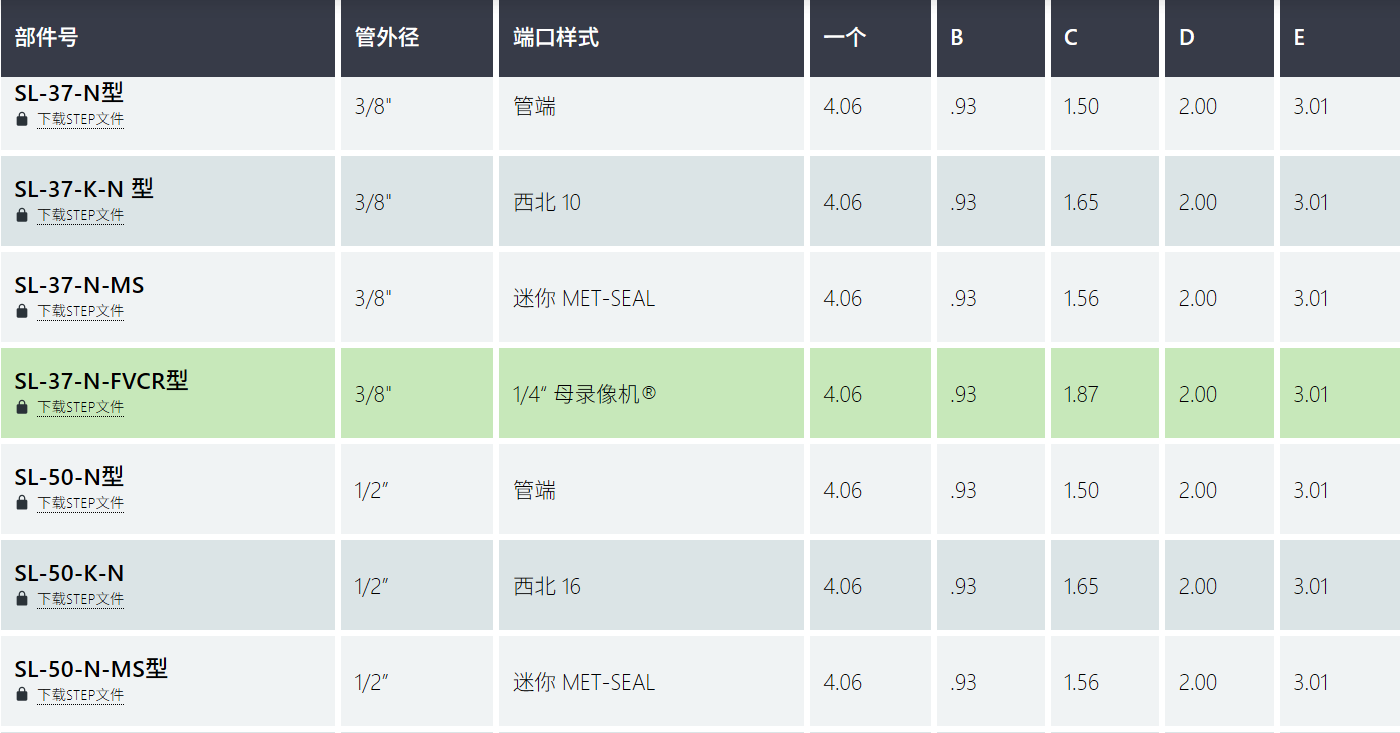Open 下载STEP文件 link under SL-37-N-MS
The image size is (1400, 733).
tap(81, 311)
